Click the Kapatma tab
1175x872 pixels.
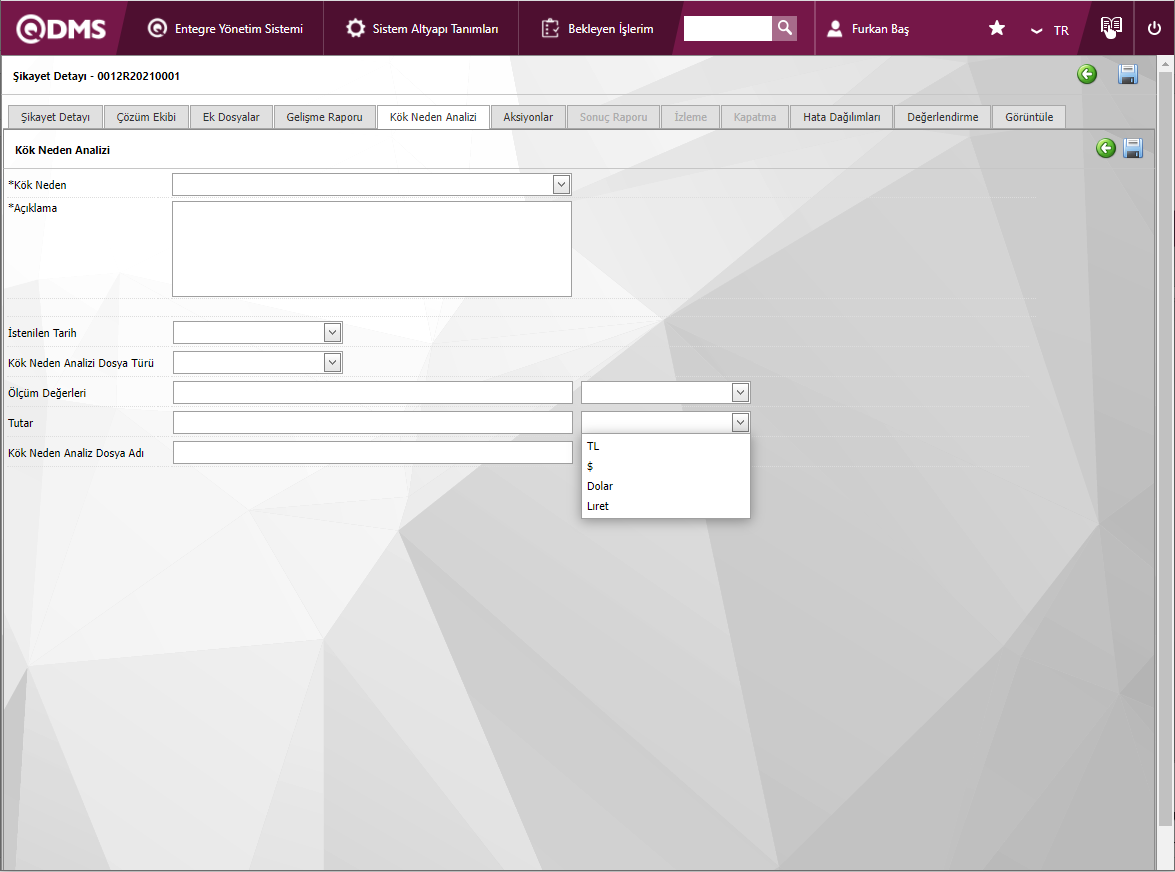tap(755, 117)
